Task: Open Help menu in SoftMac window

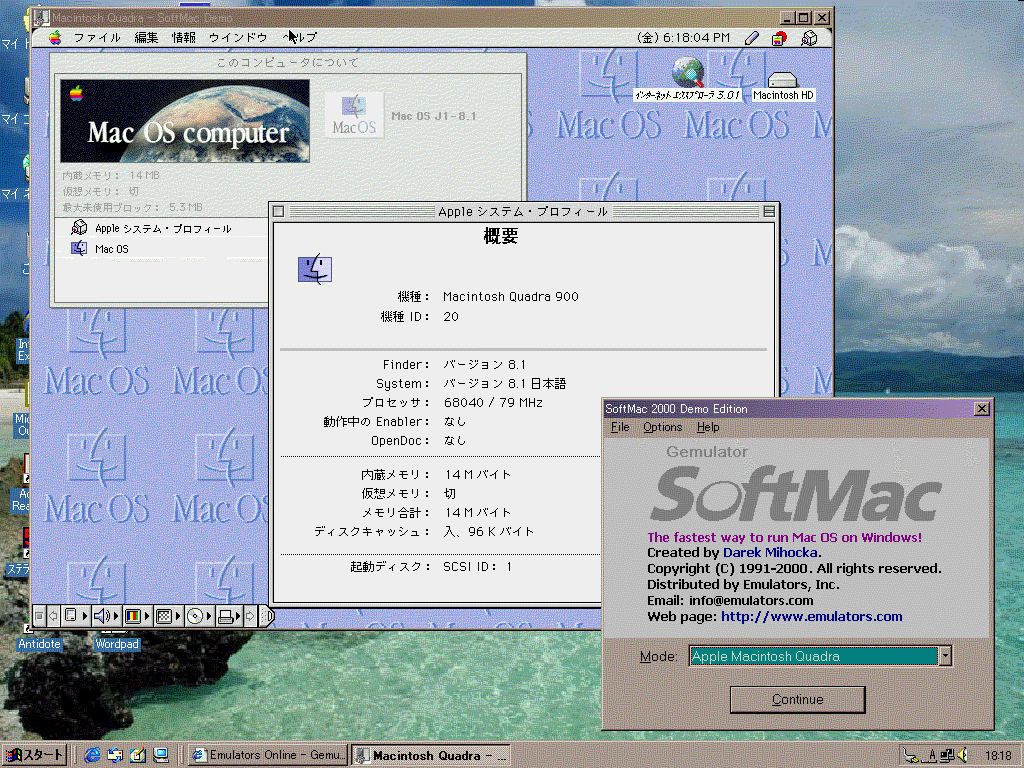Action: point(708,427)
